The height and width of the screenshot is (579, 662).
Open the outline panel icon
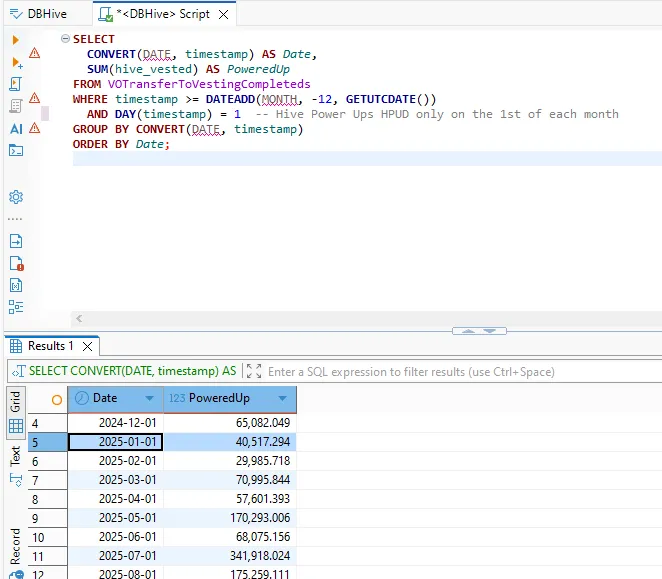(x=16, y=307)
